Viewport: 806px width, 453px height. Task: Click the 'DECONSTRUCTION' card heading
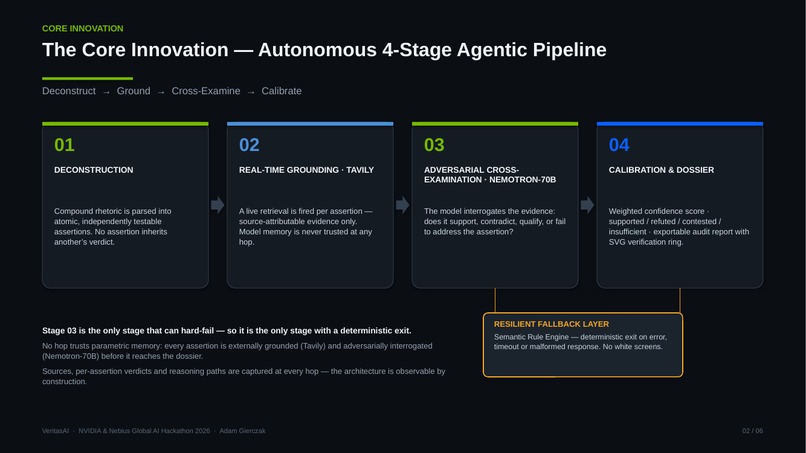point(94,170)
